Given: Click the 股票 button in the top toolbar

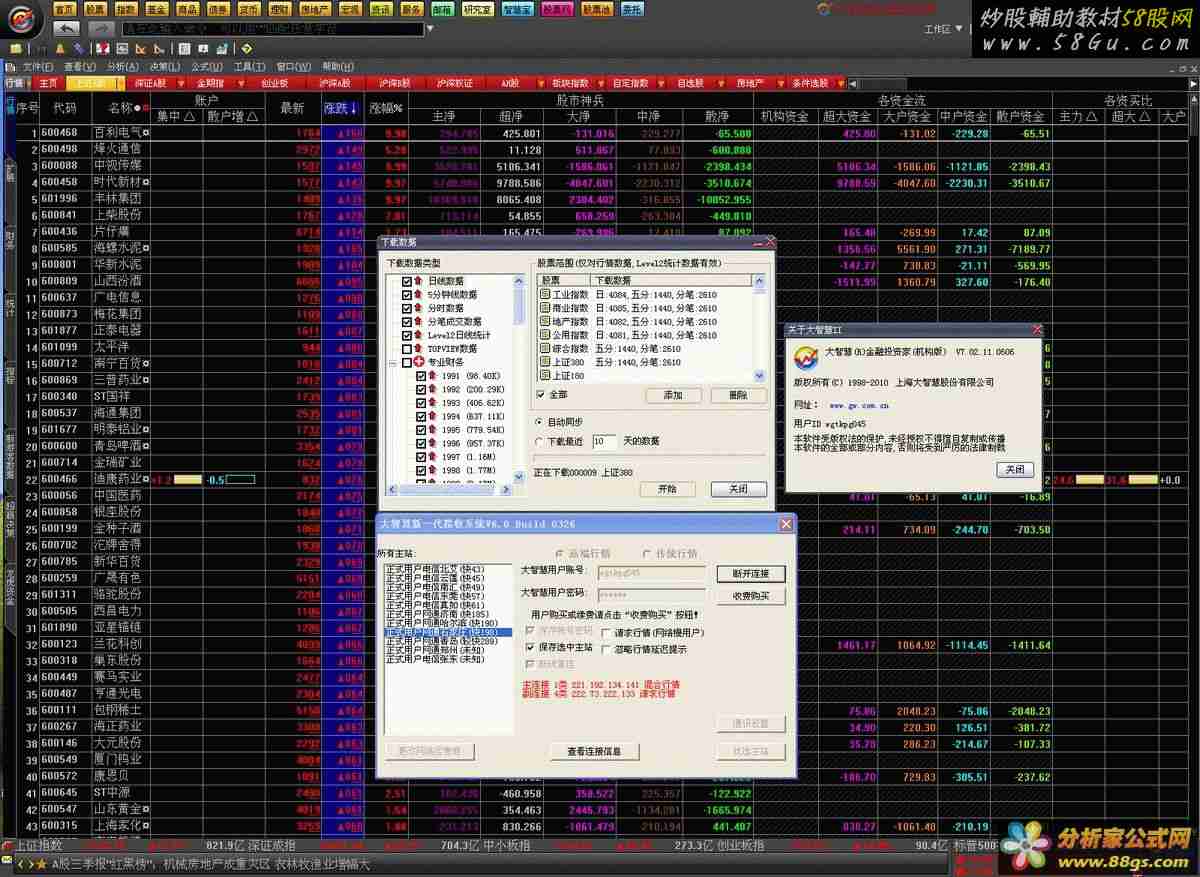Looking at the screenshot, I should coord(95,8).
